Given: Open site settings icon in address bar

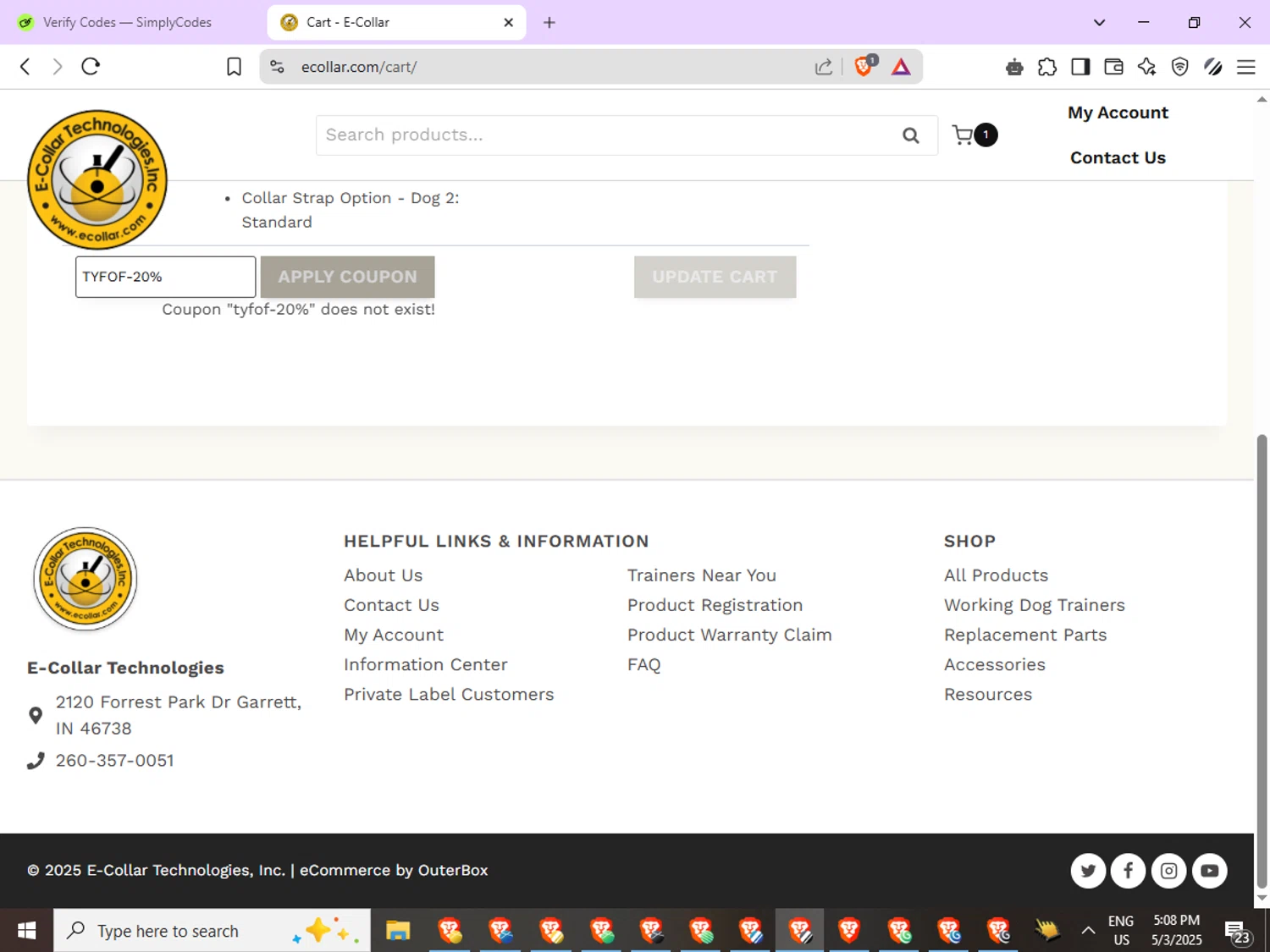Looking at the screenshot, I should point(277,67).
